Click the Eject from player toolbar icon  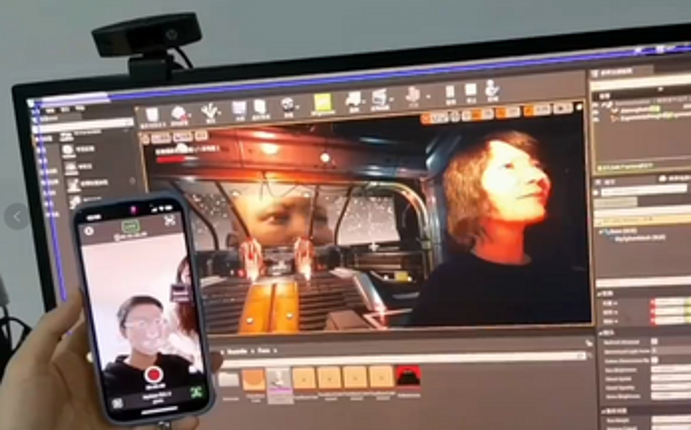click(x=492, y=89)
